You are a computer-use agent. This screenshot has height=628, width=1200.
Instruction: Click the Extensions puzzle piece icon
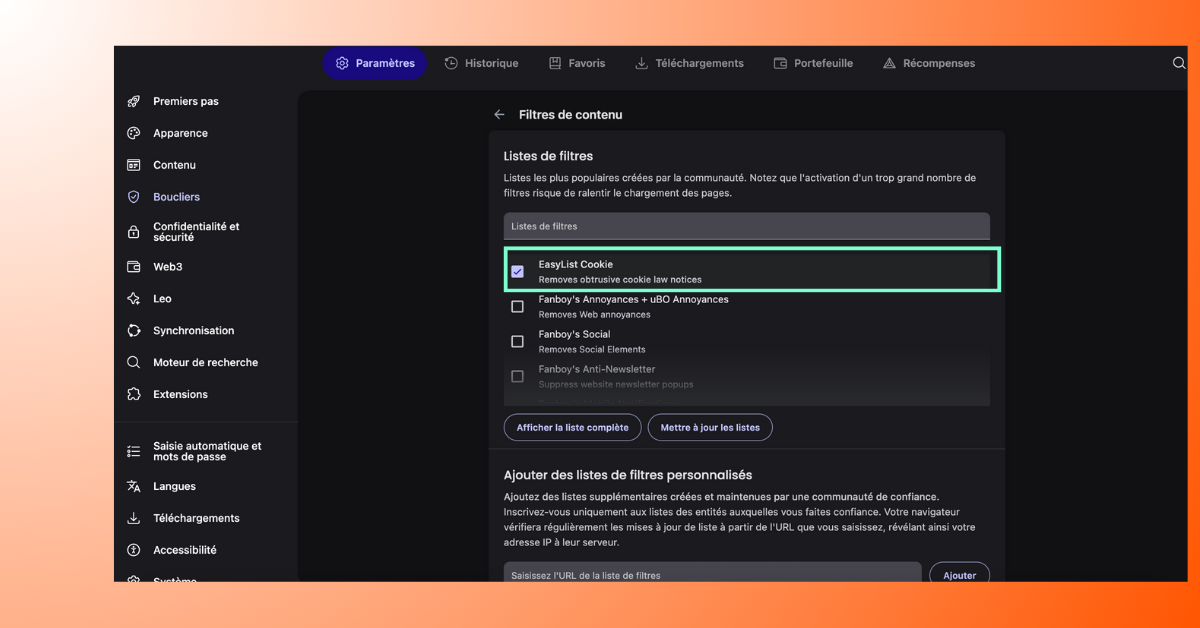point(133,394)
